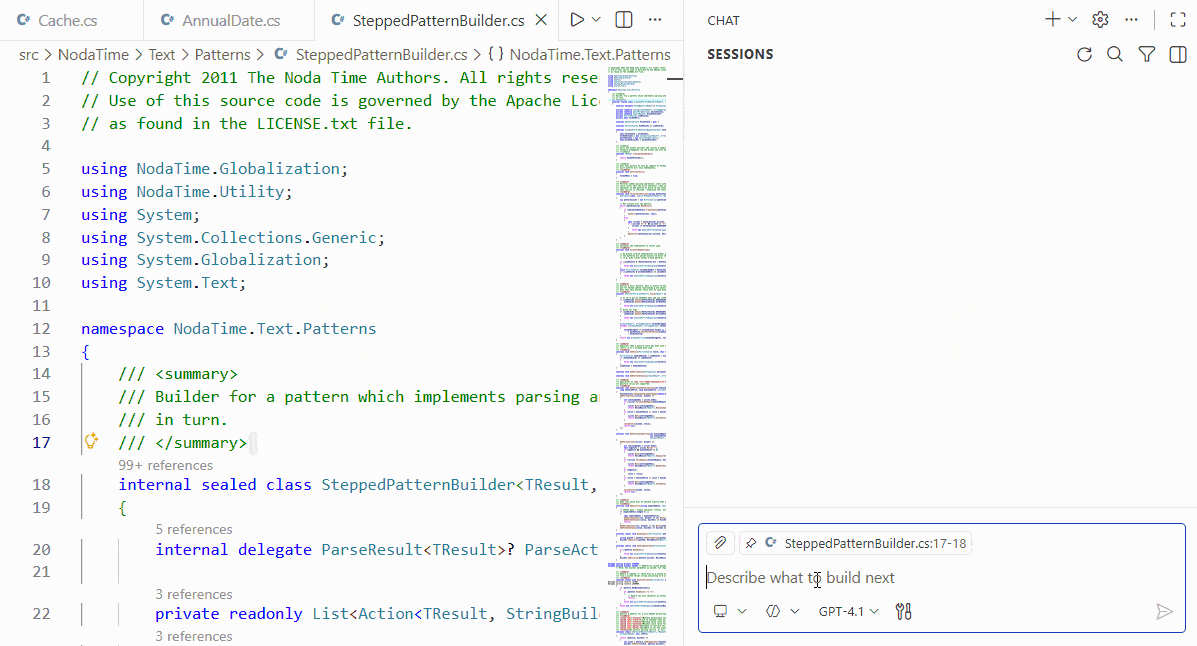1197x646 pixels.
Task: Toggle the sessions panel layout view
Action: (x=1177, y=55)
